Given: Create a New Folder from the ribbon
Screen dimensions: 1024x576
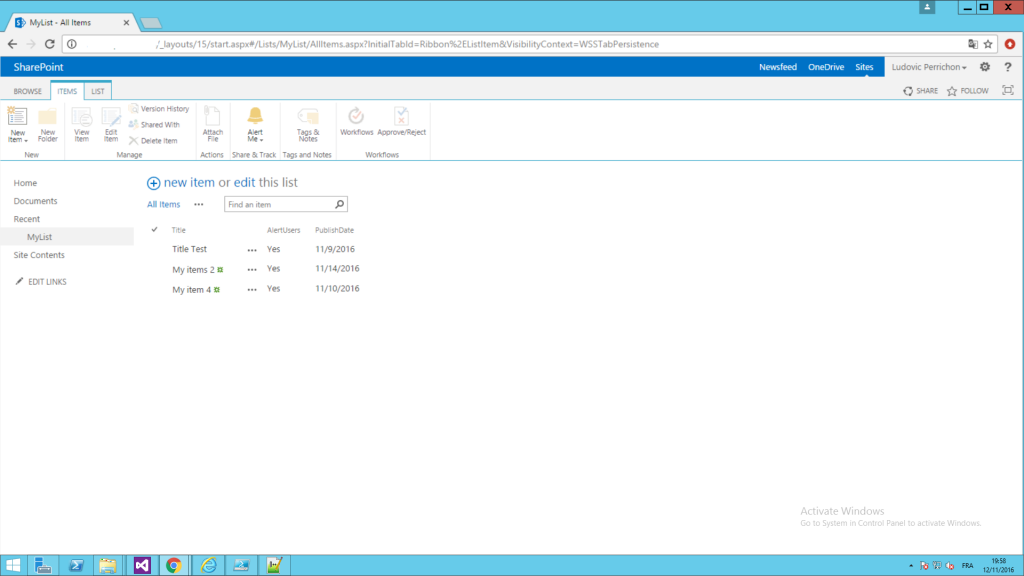Looking at the screenshot, I should [x=48, y=125].
